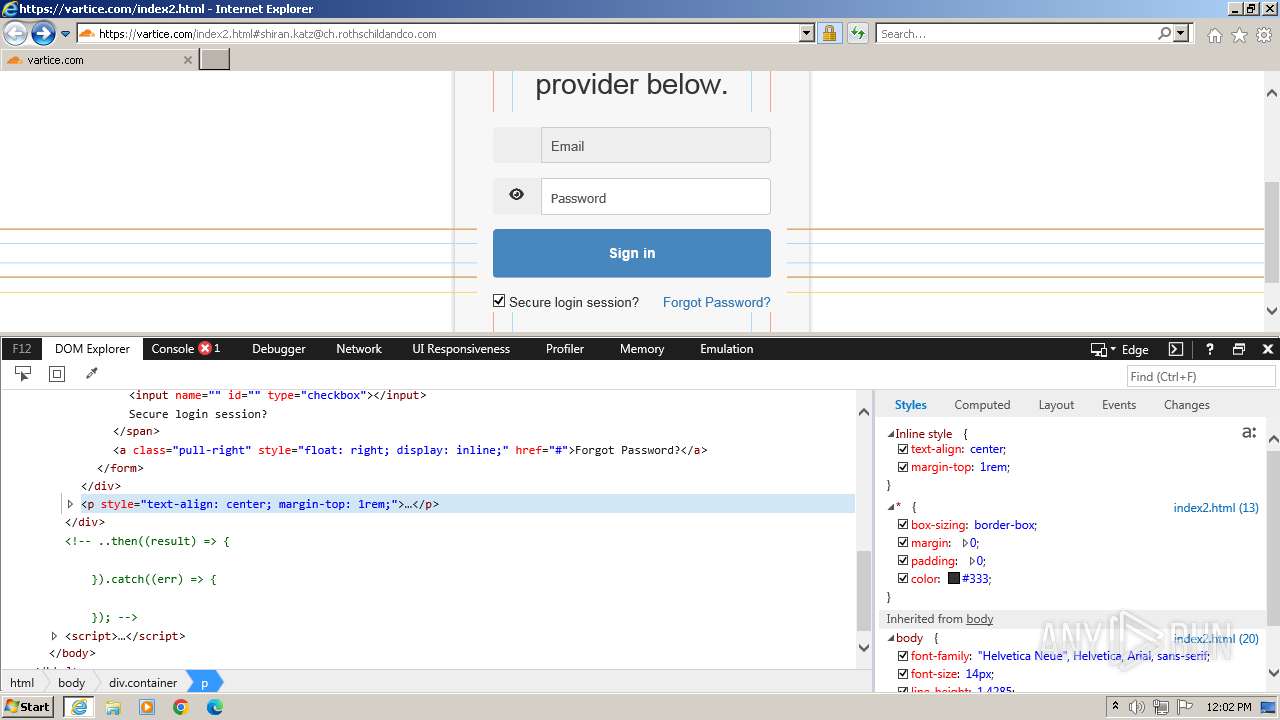Switch to the Network tab
The width and height of the screenshot is (1280, 720).
(x=359, y=349)
